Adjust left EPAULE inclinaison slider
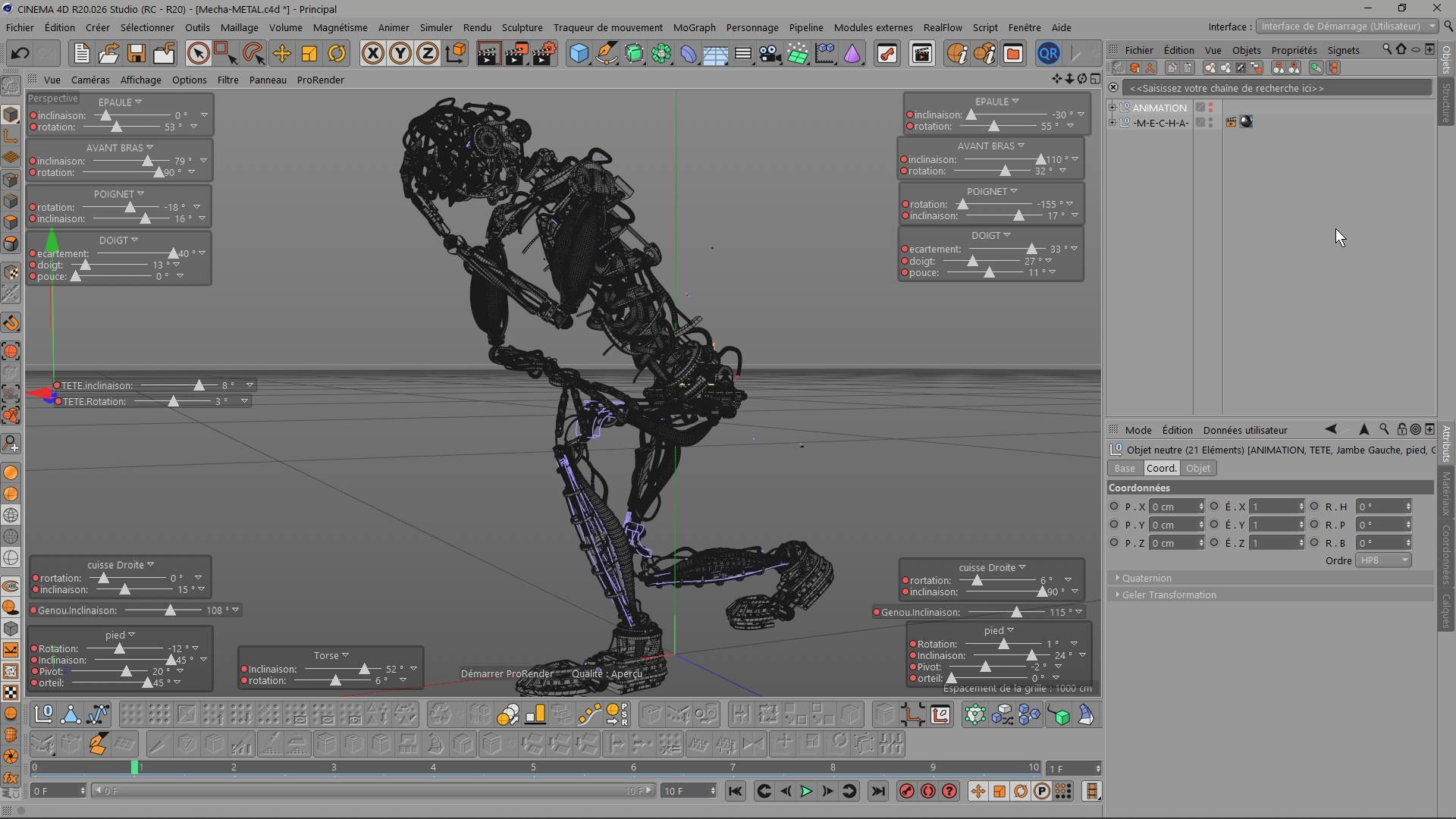This screenshot has width=1456, height=819. point(106,116)
